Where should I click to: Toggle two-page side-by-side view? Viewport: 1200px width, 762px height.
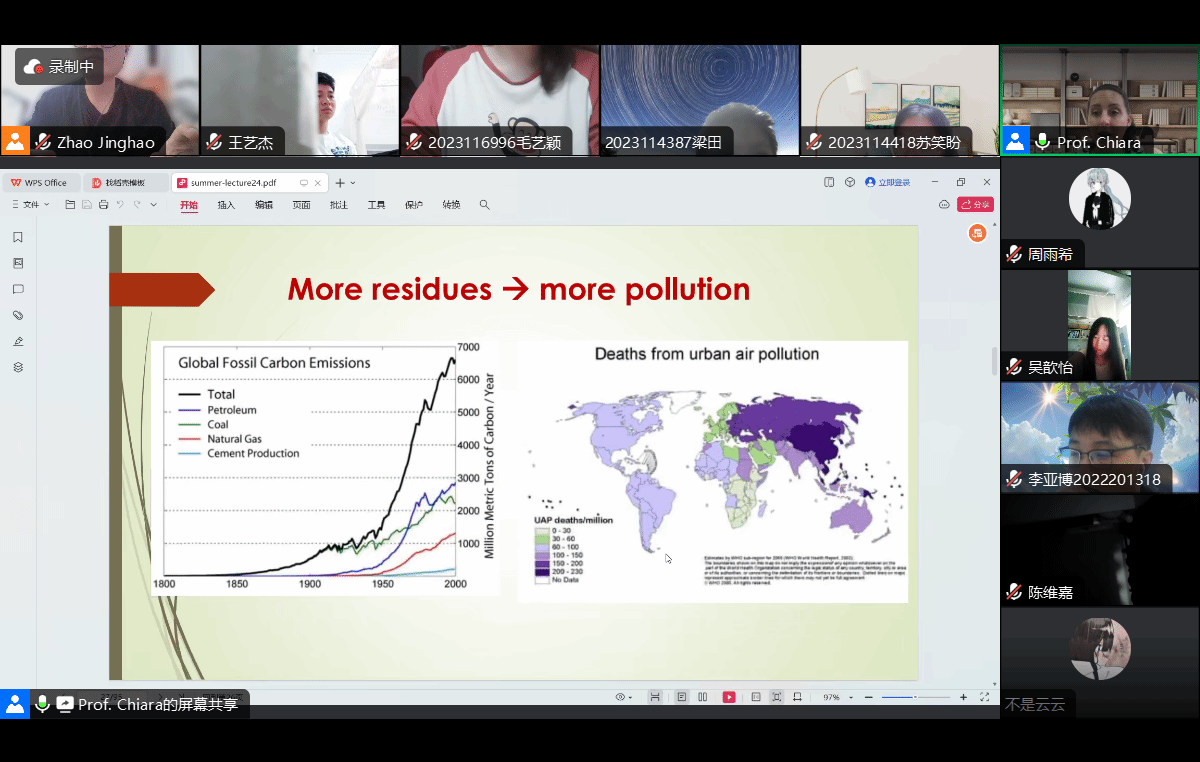click(703, 697)
